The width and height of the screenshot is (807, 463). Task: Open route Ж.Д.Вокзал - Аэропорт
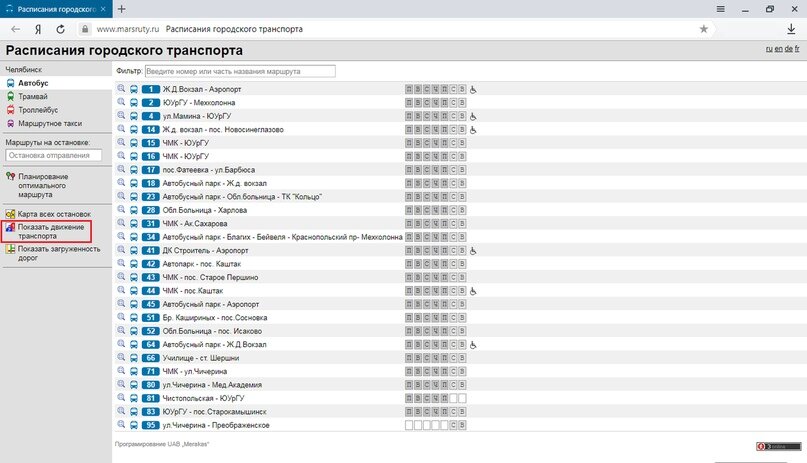click(202, 90)
